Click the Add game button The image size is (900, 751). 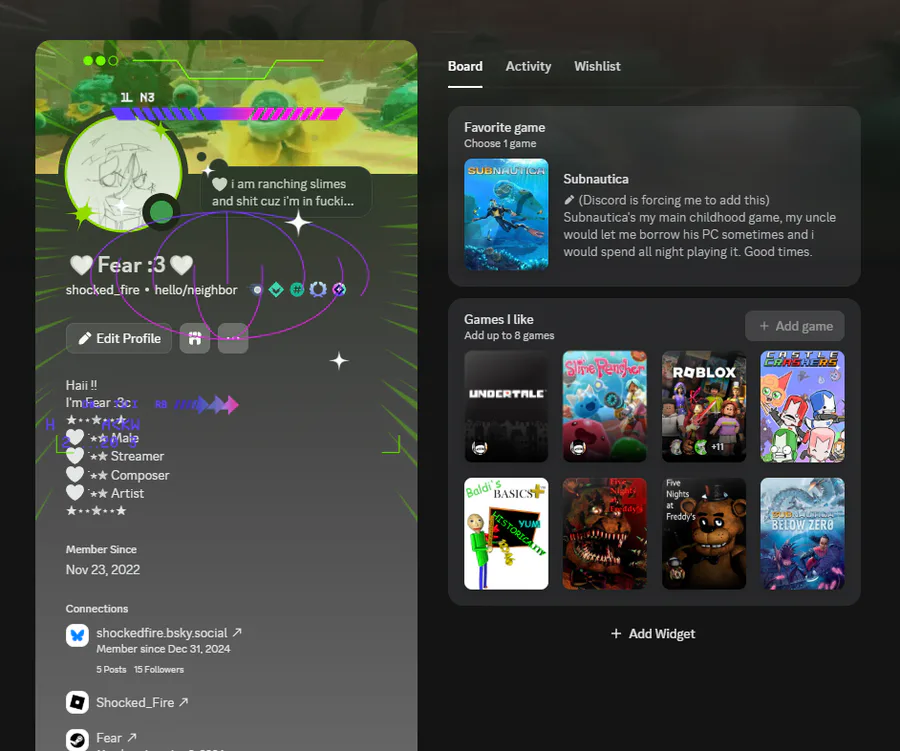click(x=794, y=326)
